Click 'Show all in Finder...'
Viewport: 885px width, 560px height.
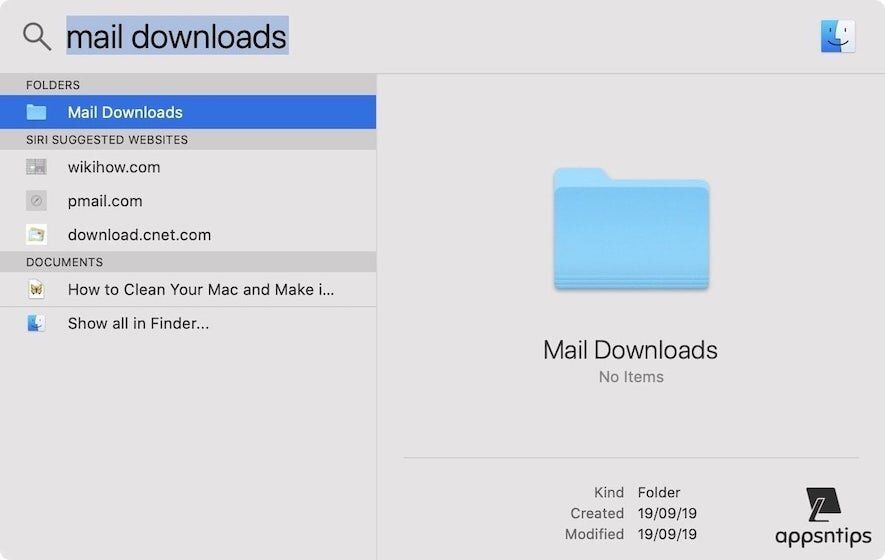pyautogui.click(x=138, y=323)
